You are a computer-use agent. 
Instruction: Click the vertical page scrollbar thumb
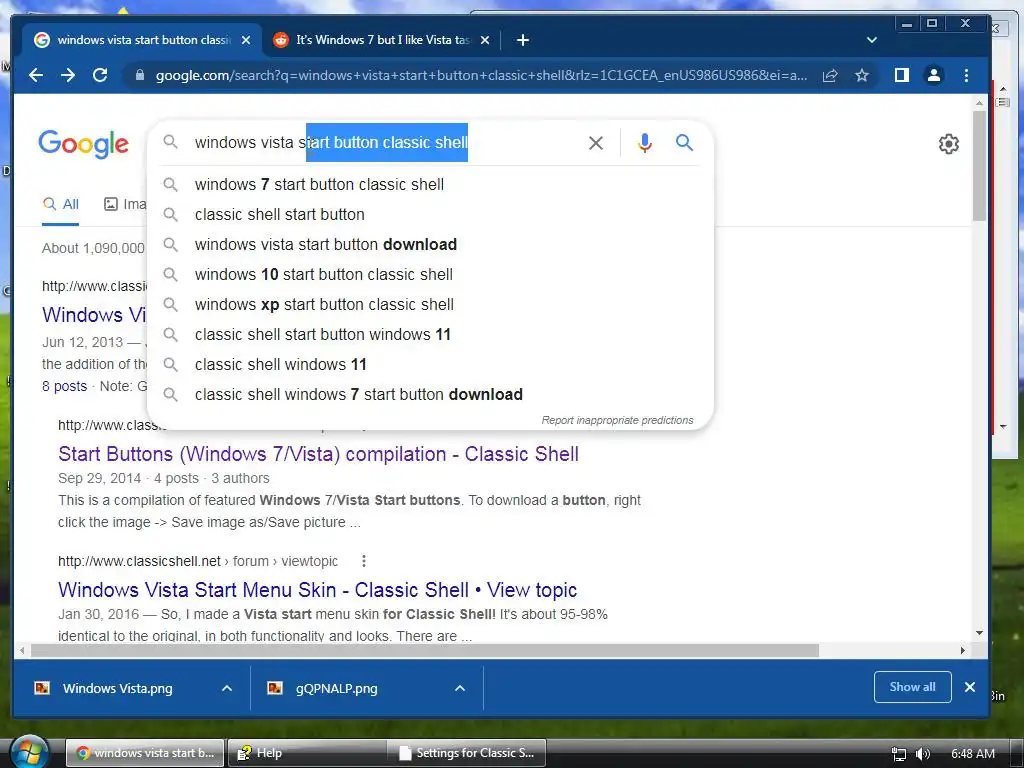click(x=979, y=165)
